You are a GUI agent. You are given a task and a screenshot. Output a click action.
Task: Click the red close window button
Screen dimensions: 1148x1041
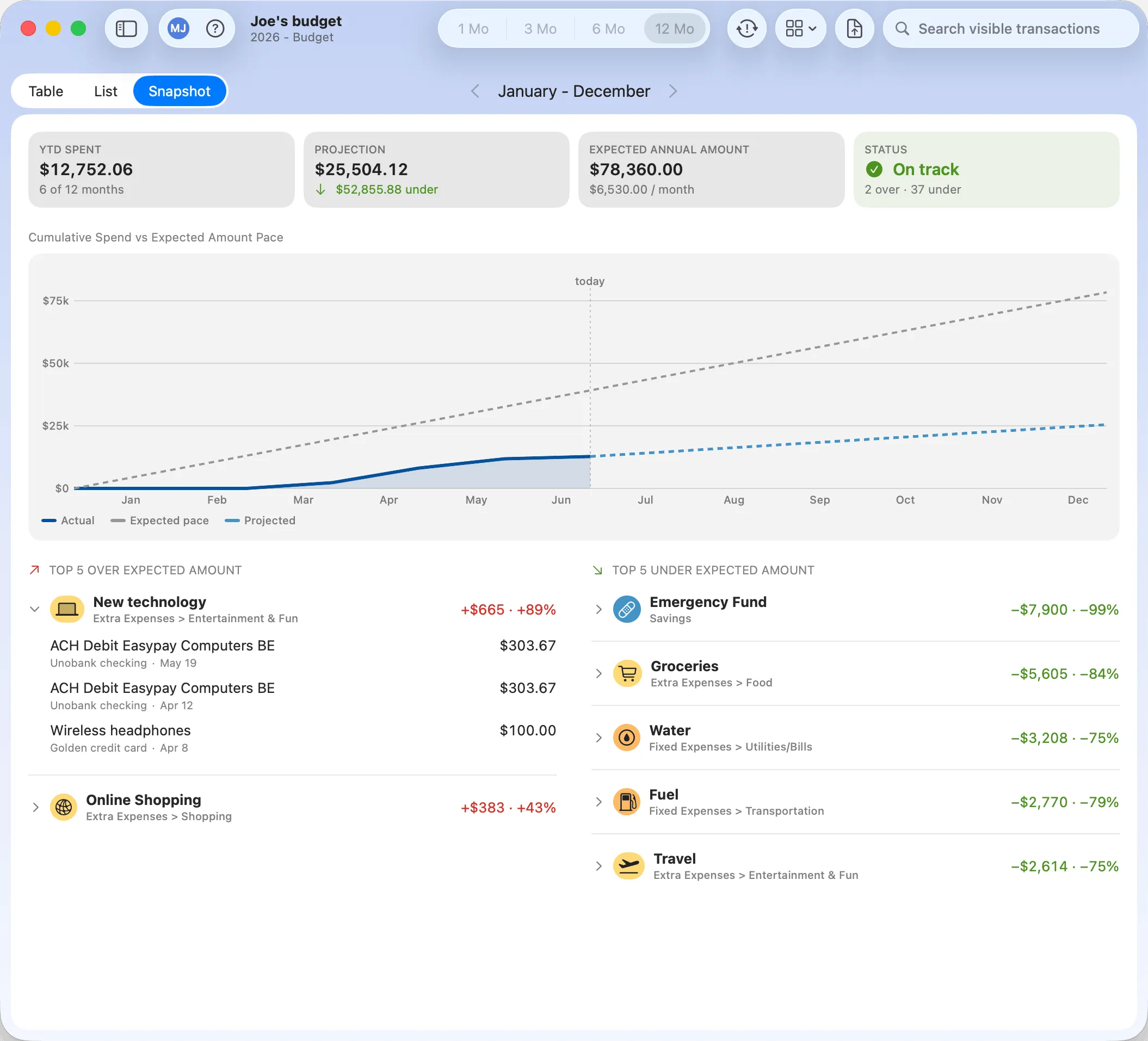(28, 28)
